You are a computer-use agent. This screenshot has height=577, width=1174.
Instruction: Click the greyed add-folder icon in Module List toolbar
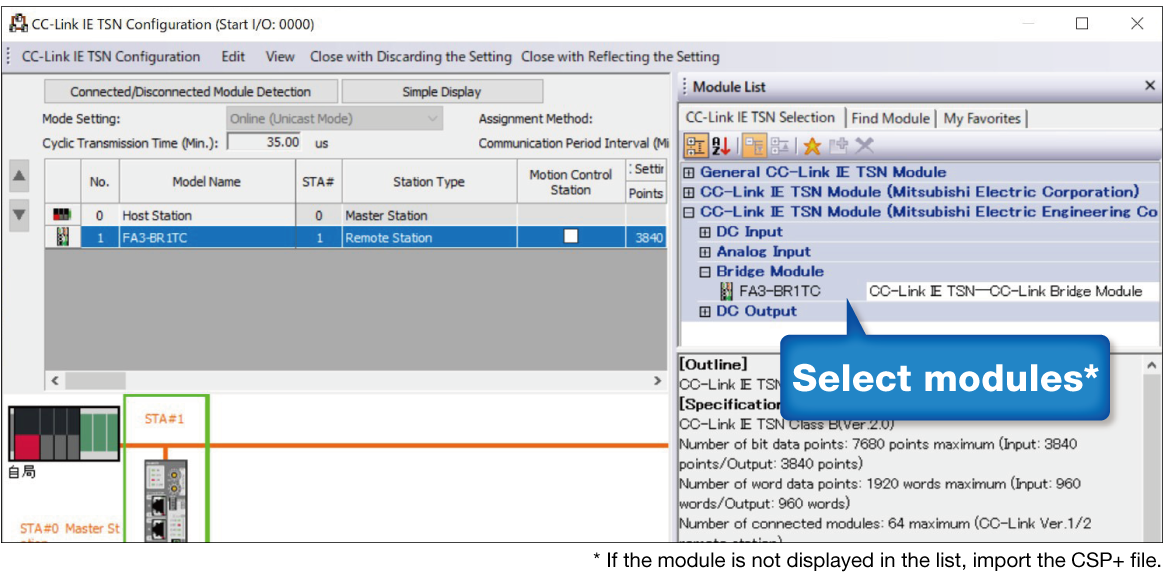(x=839, y=146)
